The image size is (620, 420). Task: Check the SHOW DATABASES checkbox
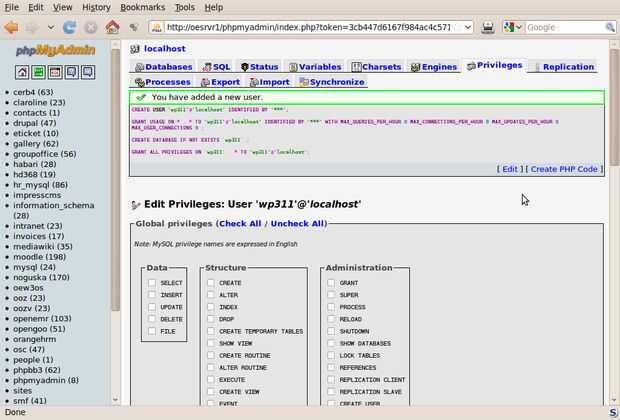coord(331,343)
